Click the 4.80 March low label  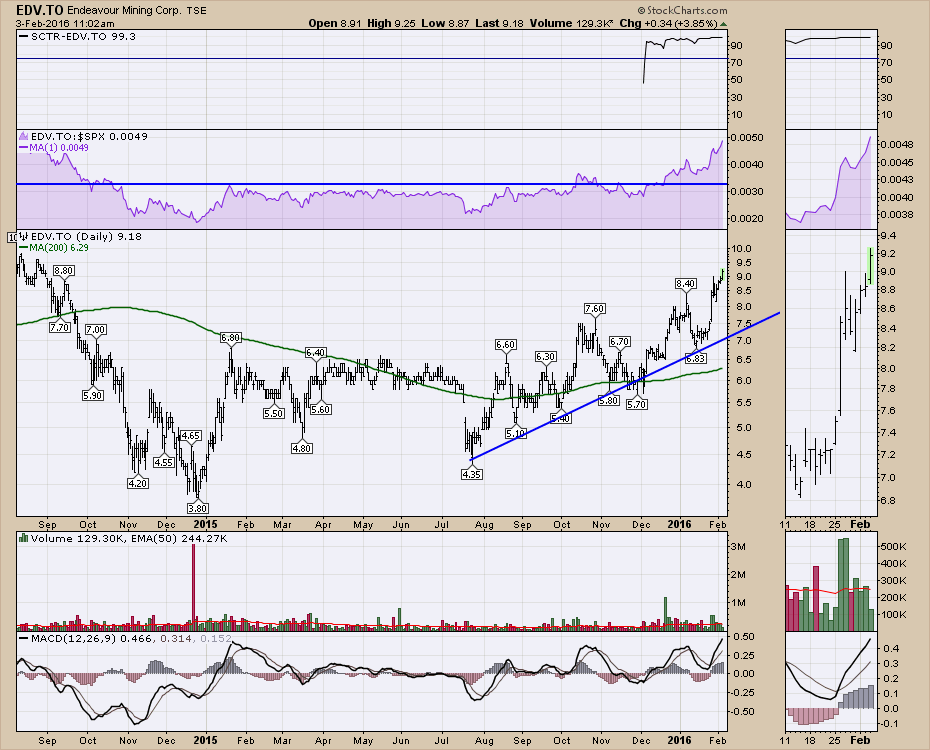(x=302, y=448)
